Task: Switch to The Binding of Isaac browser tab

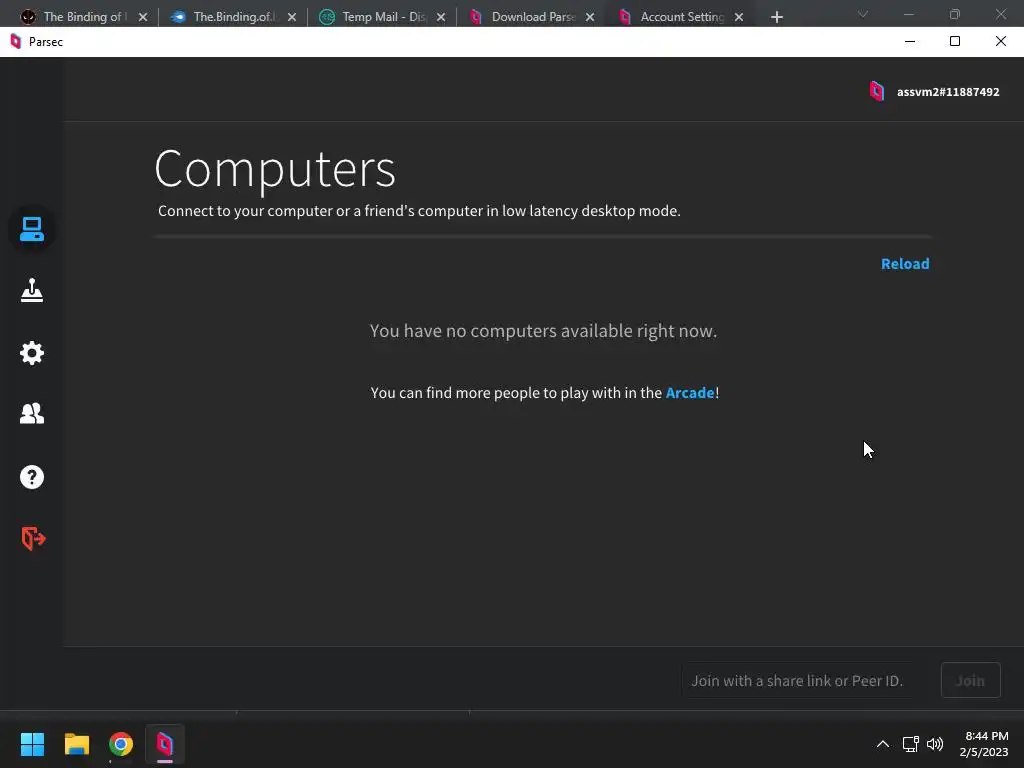Action: point(85,17)
